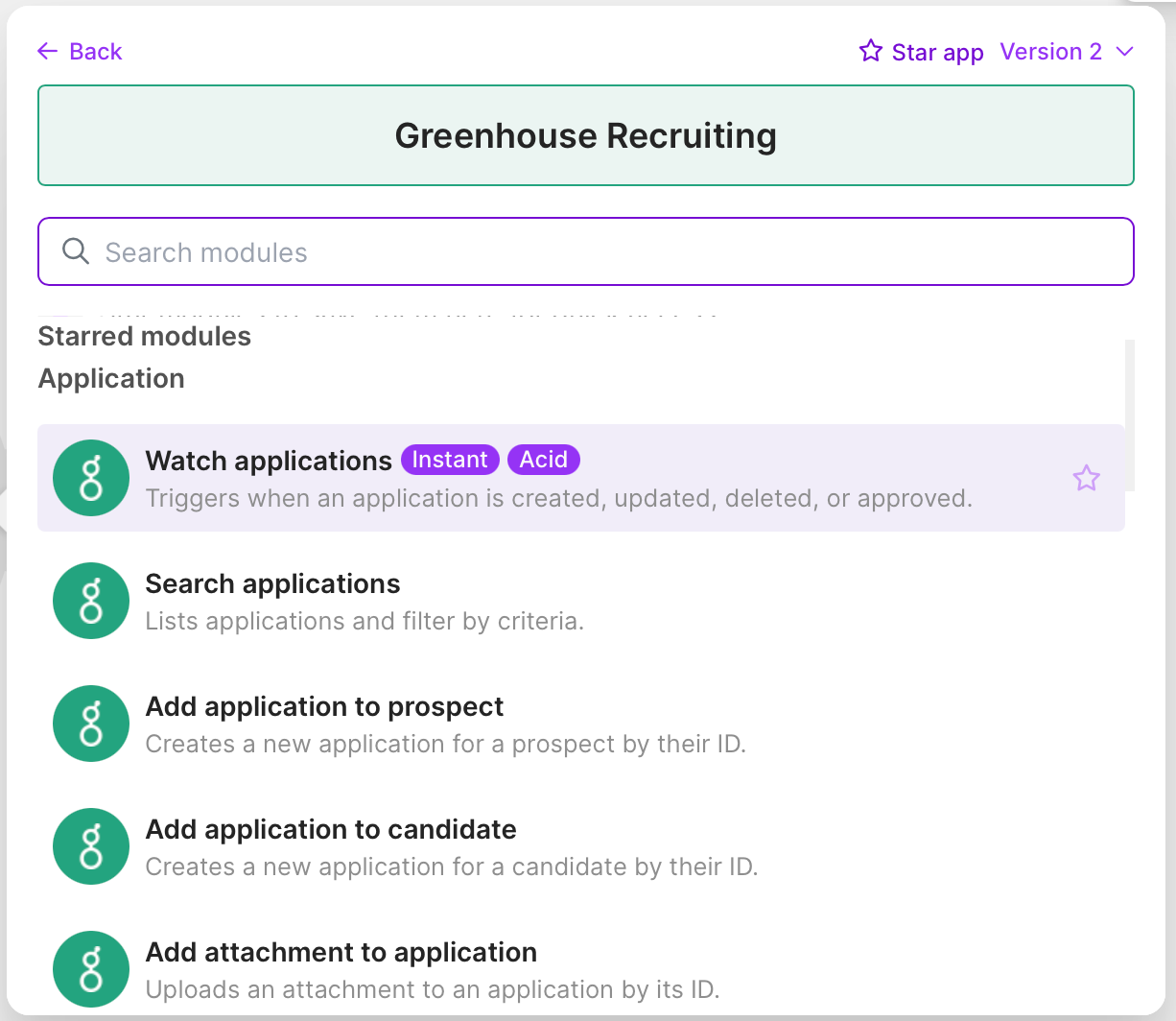Click description 'Triggers when an application is created'
The image size is (1176, 1021).
559,498
